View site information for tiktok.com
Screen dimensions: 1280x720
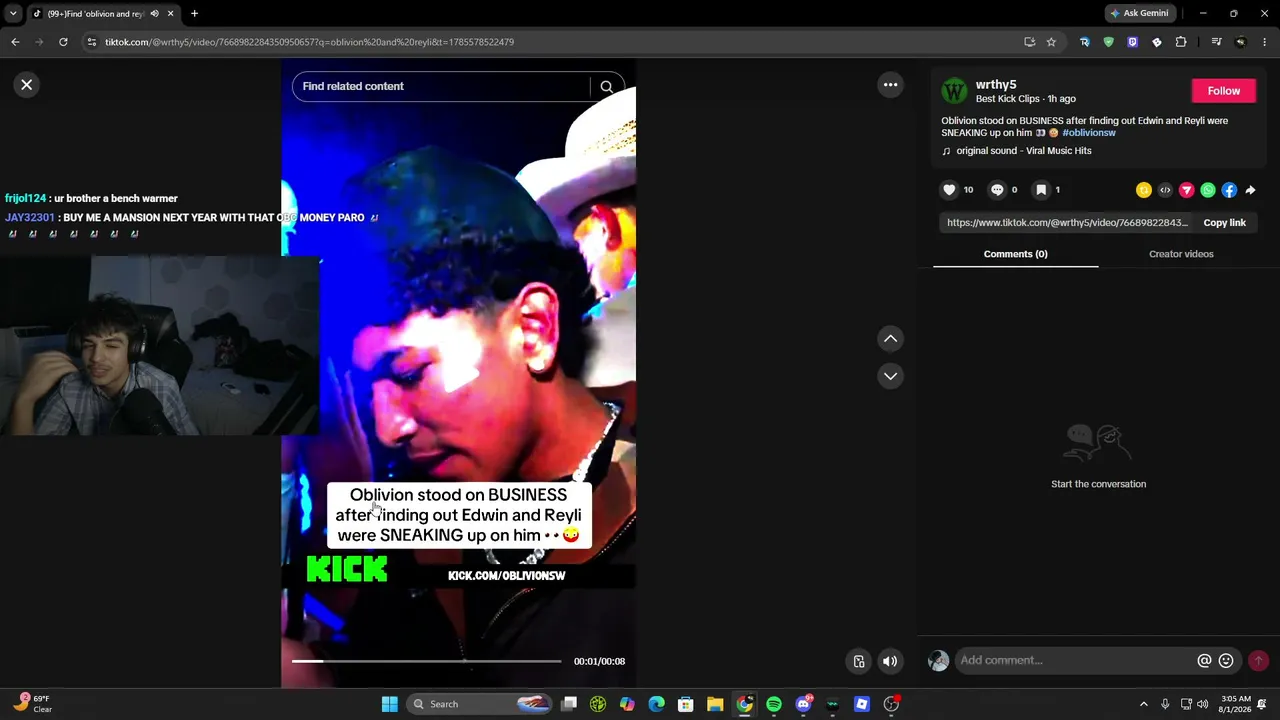[92, 42]
